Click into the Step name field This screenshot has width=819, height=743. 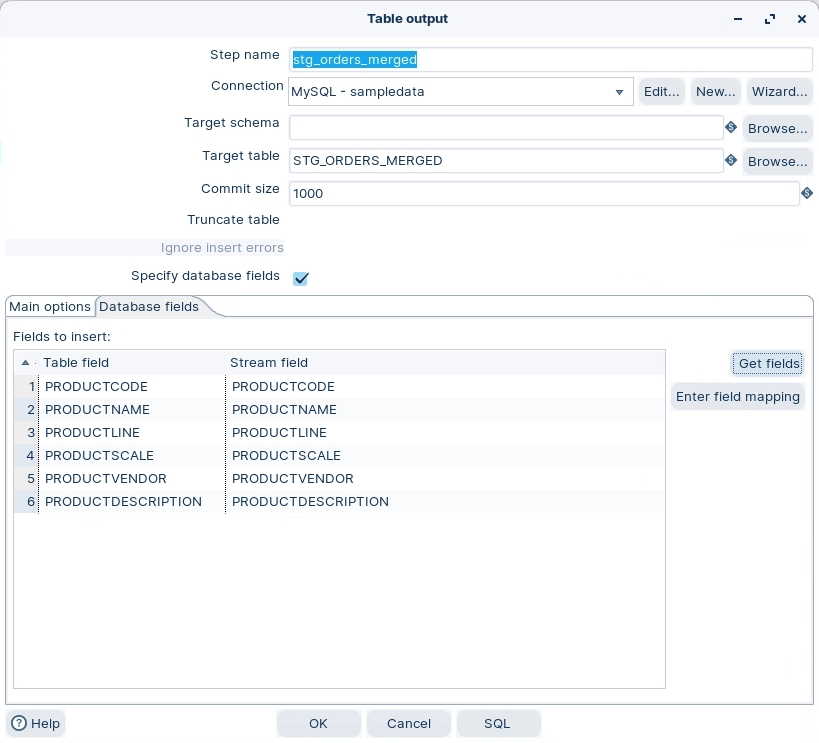pyautogui.click(x=550, y=60)
